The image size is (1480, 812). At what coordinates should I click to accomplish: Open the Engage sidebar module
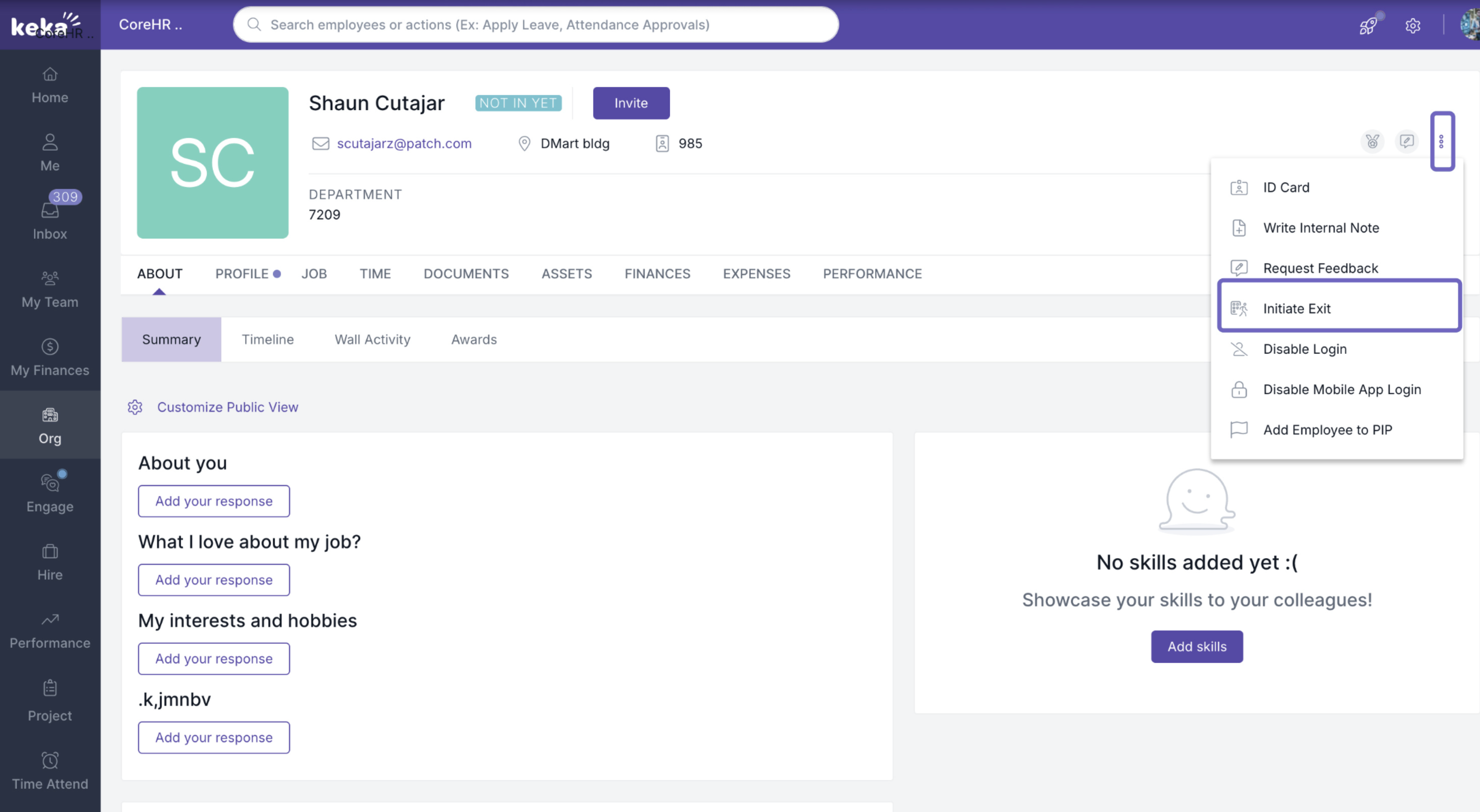[50, 493]
